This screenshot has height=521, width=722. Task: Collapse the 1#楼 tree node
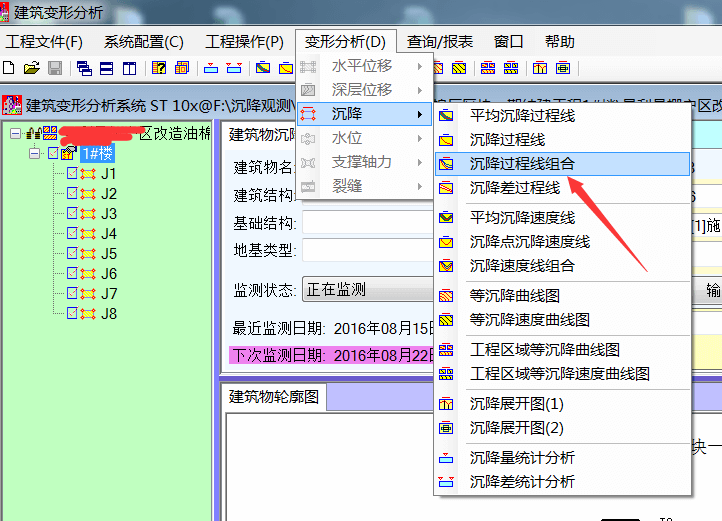click(34, 153)
